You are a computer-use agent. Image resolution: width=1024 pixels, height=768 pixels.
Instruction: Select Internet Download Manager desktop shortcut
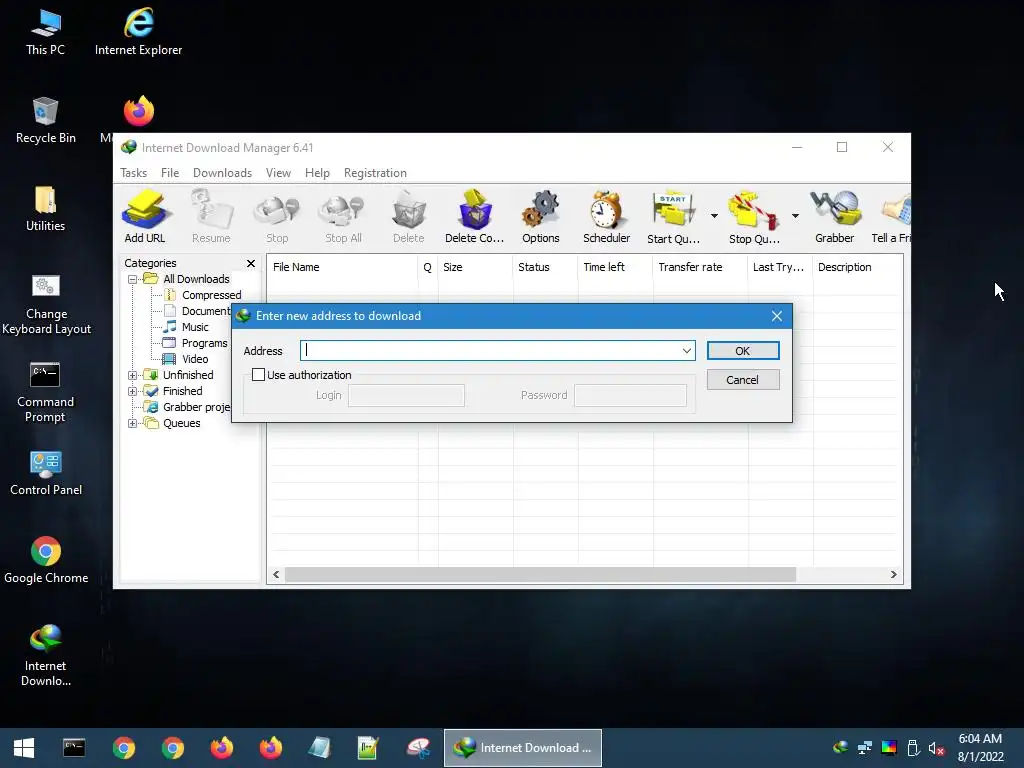(x=46, y=655)
